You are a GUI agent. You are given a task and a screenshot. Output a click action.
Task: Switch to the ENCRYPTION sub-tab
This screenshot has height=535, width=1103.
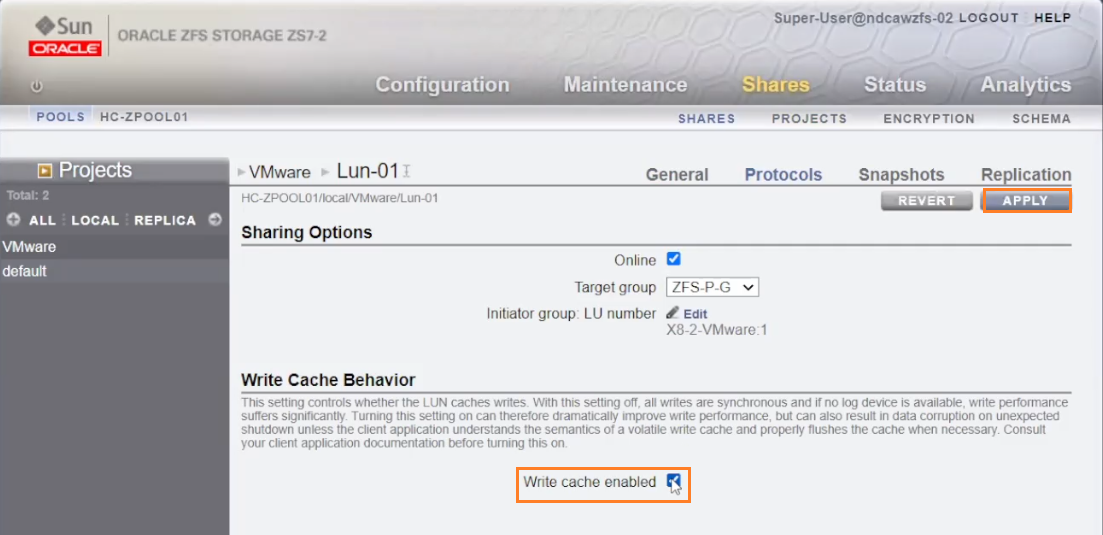point(929,119)
